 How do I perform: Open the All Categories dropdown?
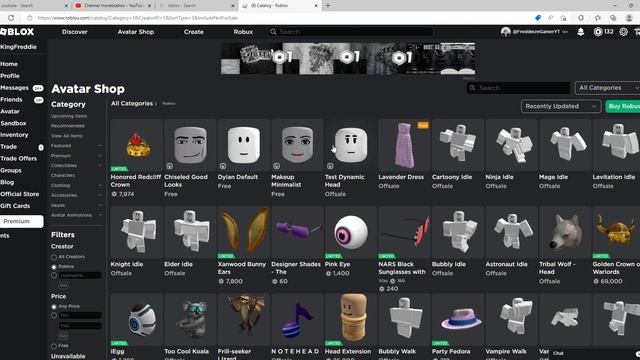607,88
